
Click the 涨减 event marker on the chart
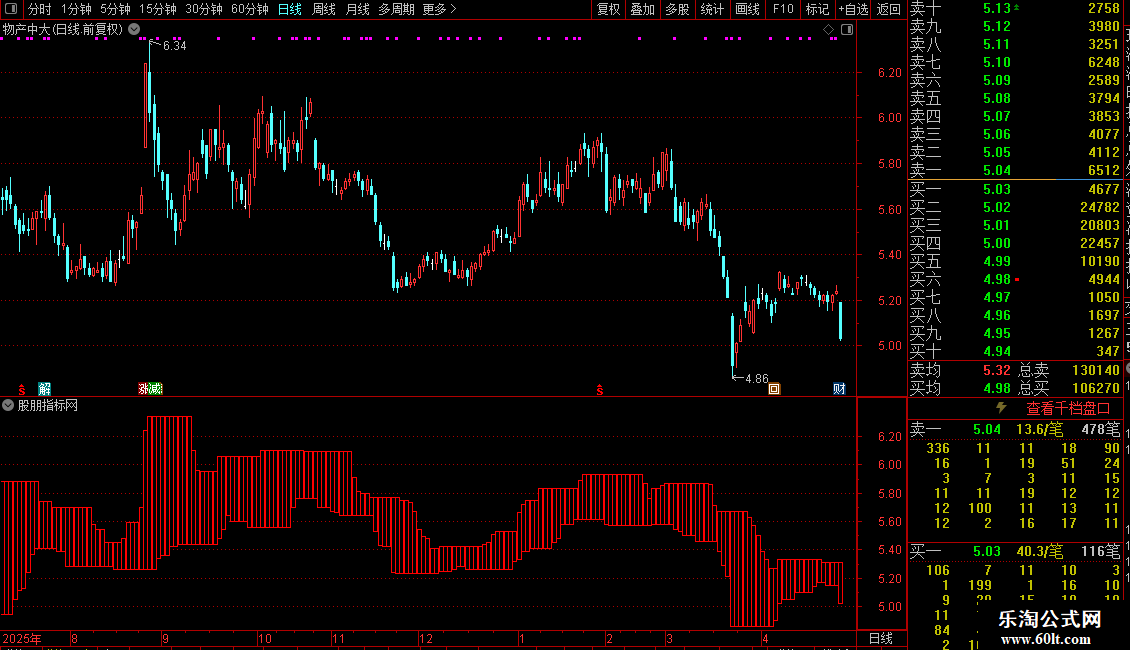click(x=151, y=388)
